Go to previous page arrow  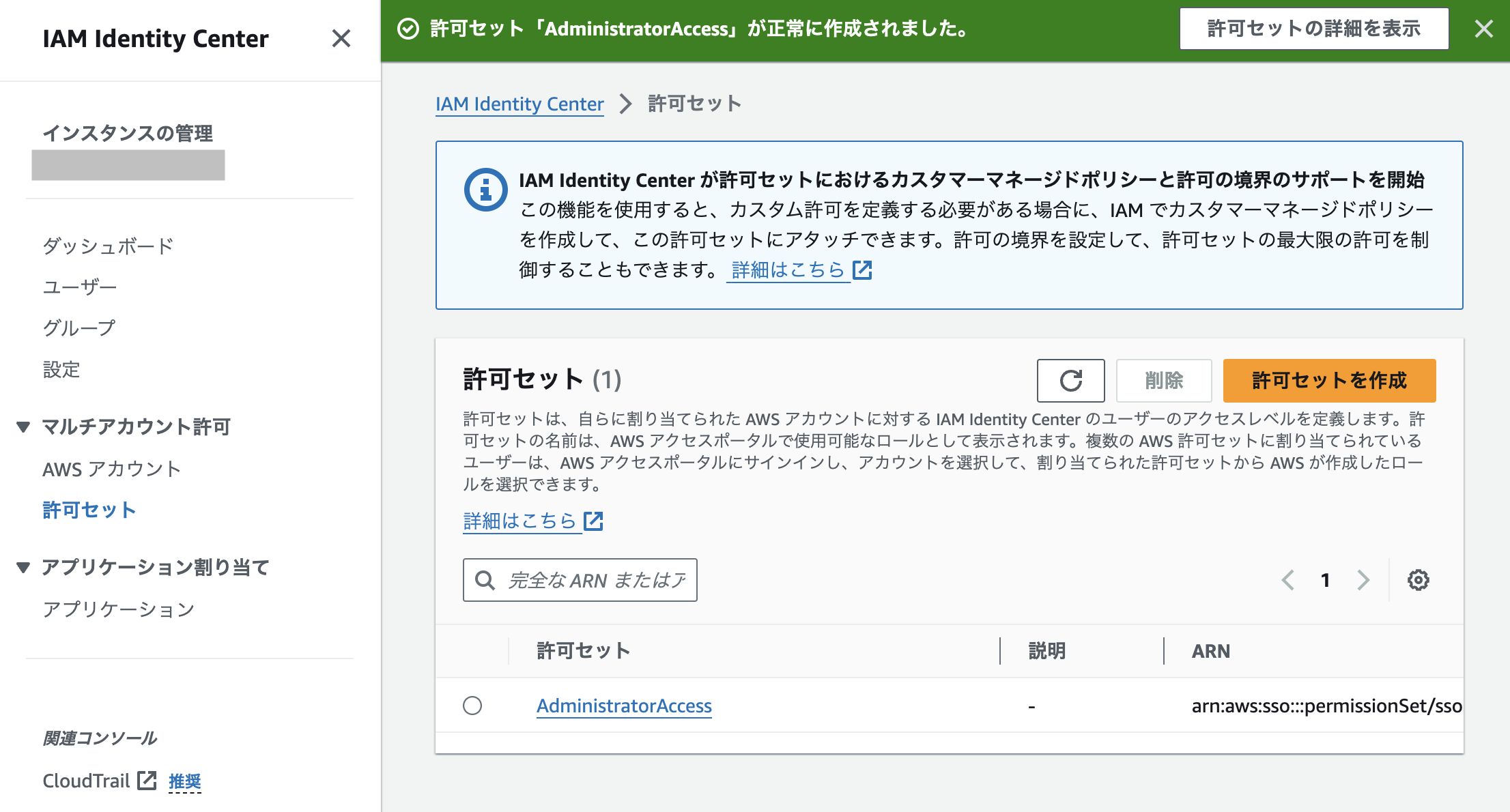(1288, 580)
